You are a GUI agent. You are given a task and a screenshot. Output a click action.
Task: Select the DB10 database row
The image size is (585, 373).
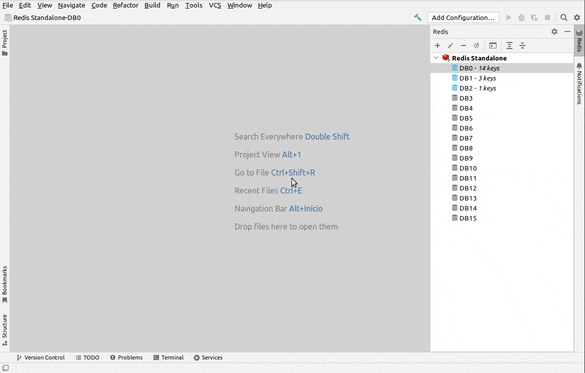[502, 168]
